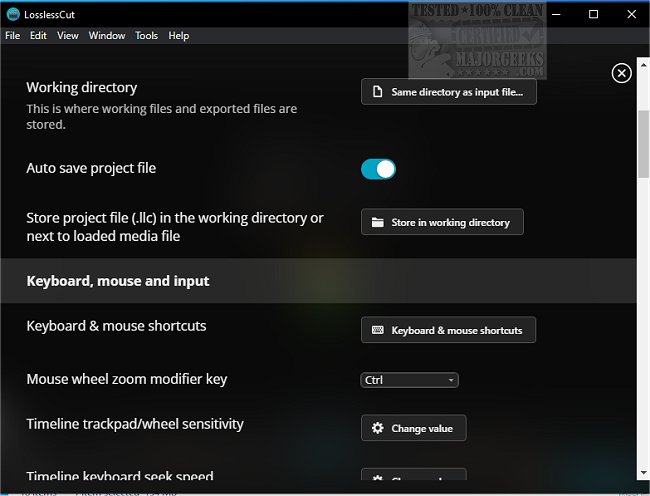This screenshot has width=650, height=496.
Task: Click the scrollbar up arrow
Action: [x=643, y=65]
